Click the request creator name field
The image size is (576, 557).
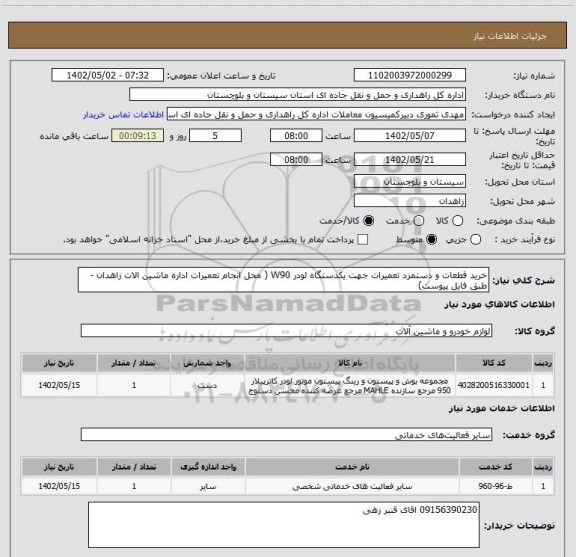click(316, 114)
